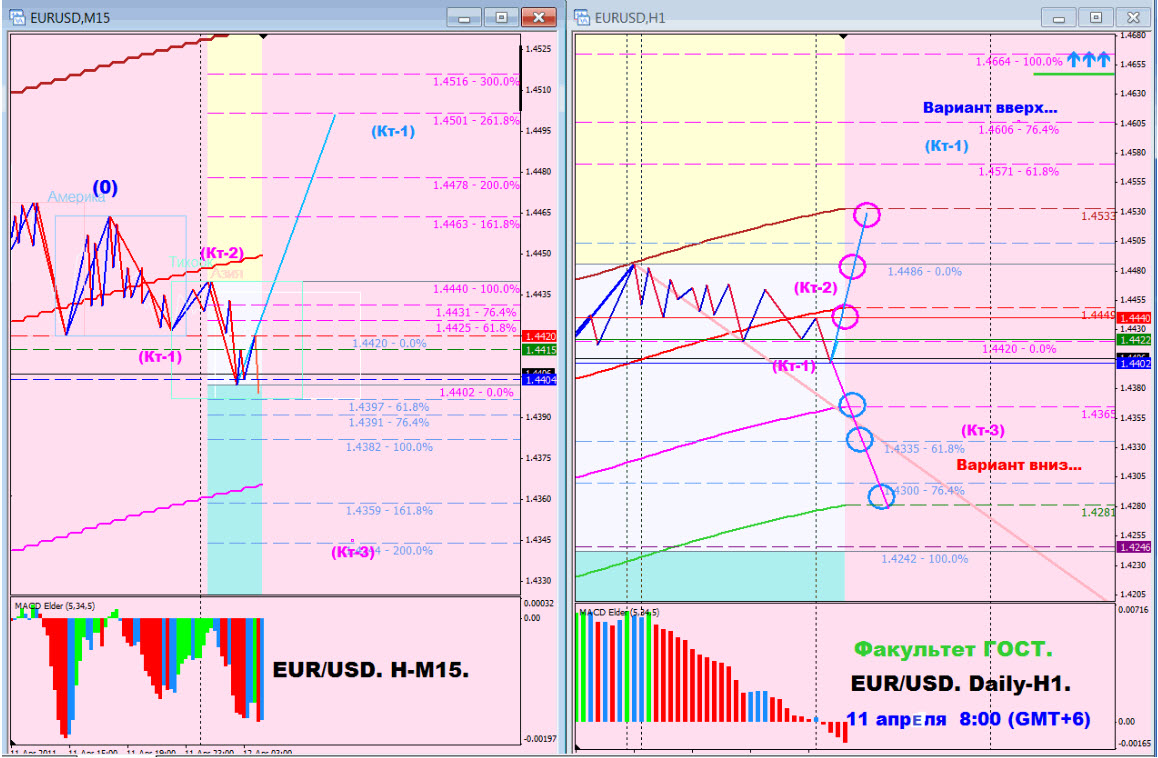The height and width of the screenshot is (758, 1158).
Task: Select the "1.4359 - 161.8%" blue level
Action: (389, 511)
